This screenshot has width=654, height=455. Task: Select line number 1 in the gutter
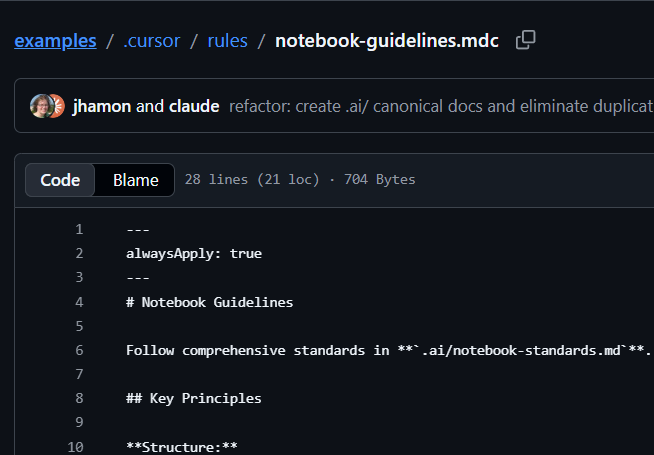[x=79, y=230]
